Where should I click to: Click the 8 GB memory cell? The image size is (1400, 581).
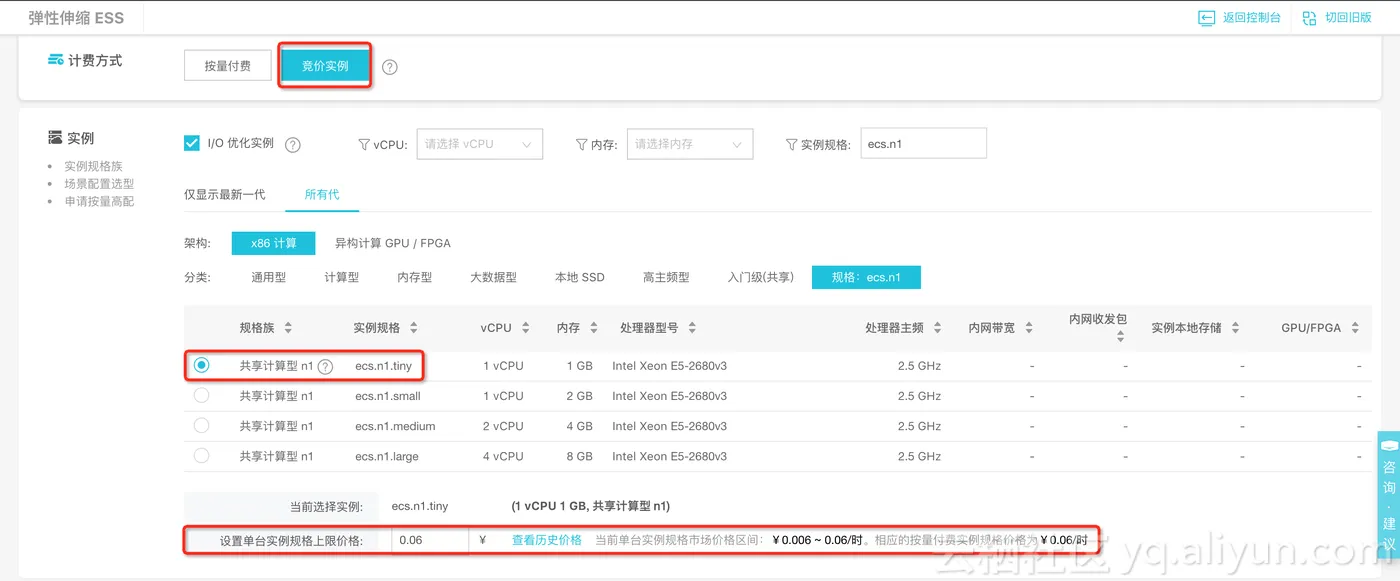tap(578, 456)
